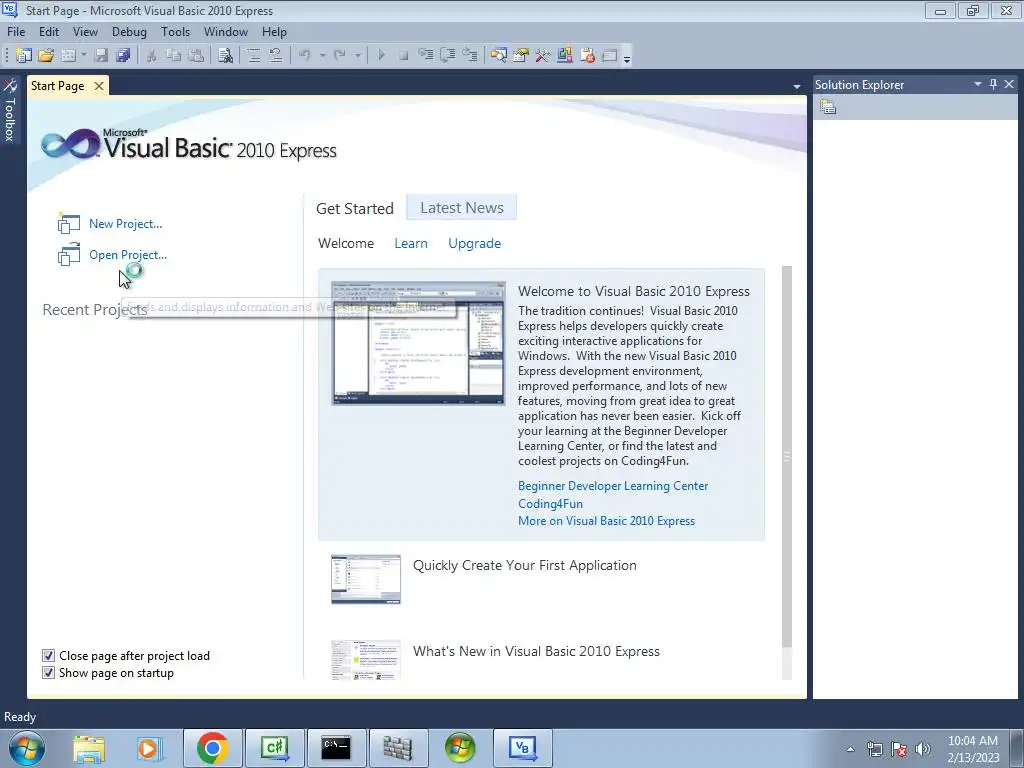Open the Coding4Fun link

pyautogui.click(x=551, y=504)
